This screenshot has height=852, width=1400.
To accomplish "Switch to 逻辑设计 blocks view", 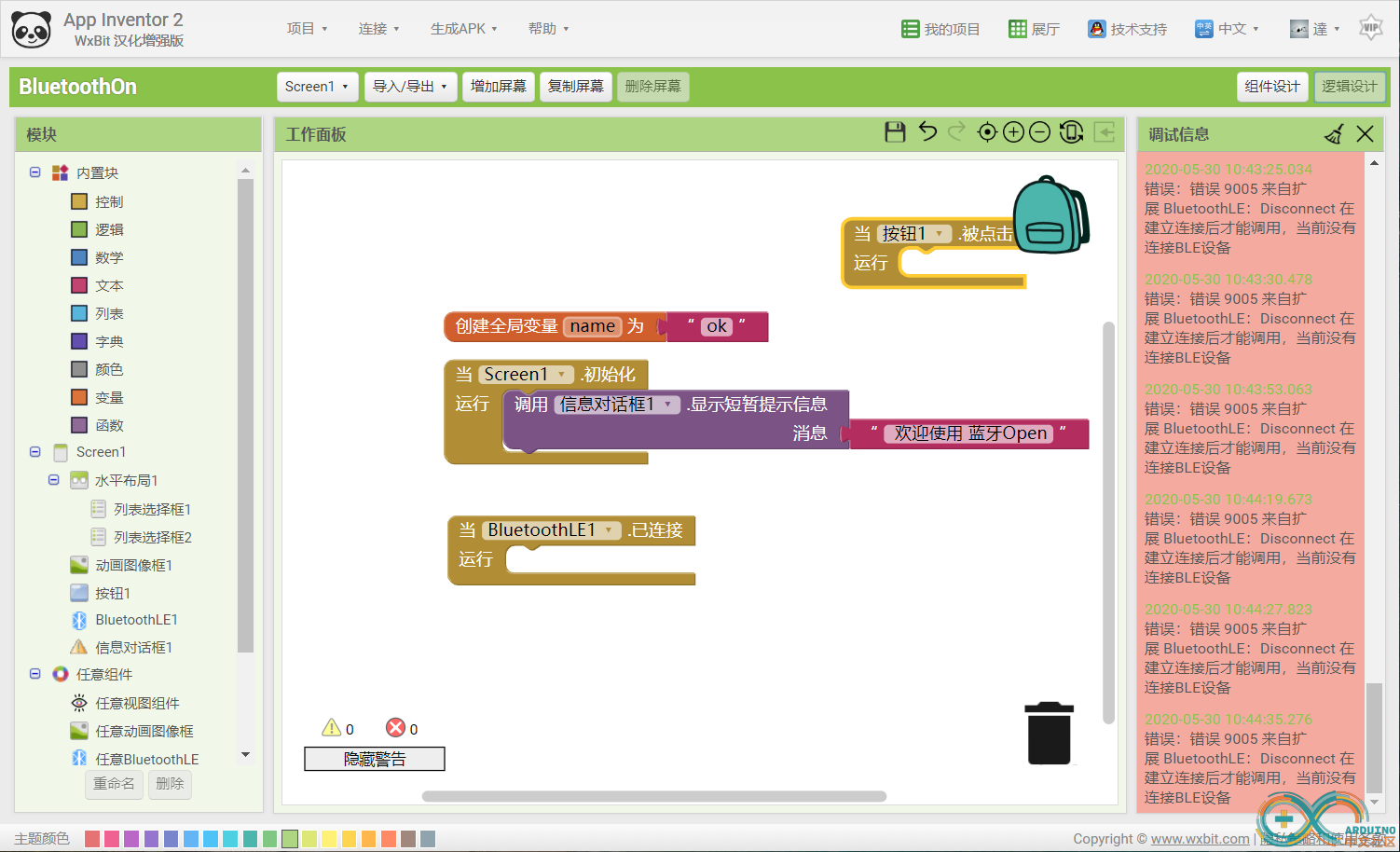I will 1350,87.
